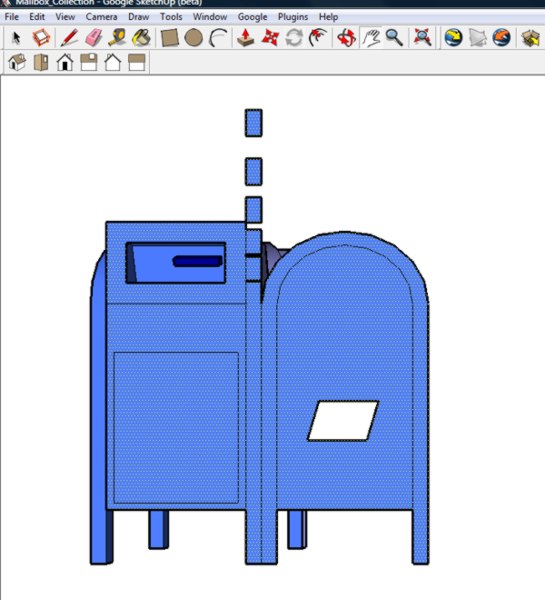The width and height of the screenshot is (545, 600).
Task: Select the Rectangle drawing tool
Action: (x=170, y=38)
